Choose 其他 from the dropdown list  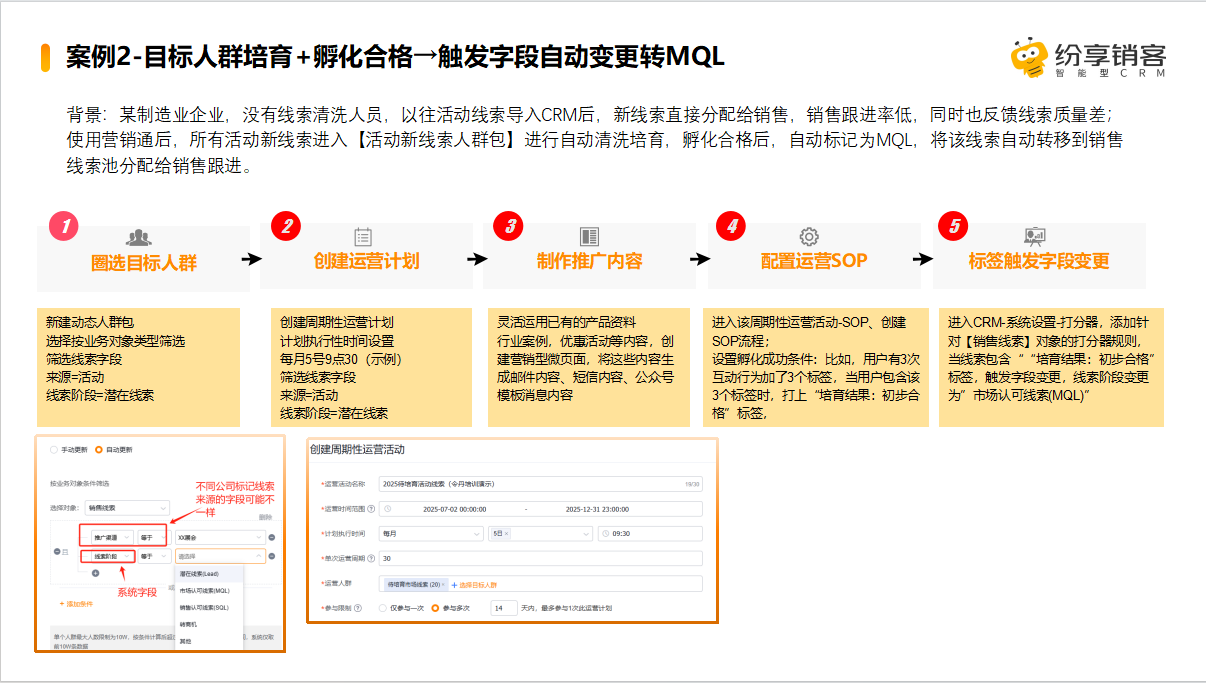click(209, 641)
